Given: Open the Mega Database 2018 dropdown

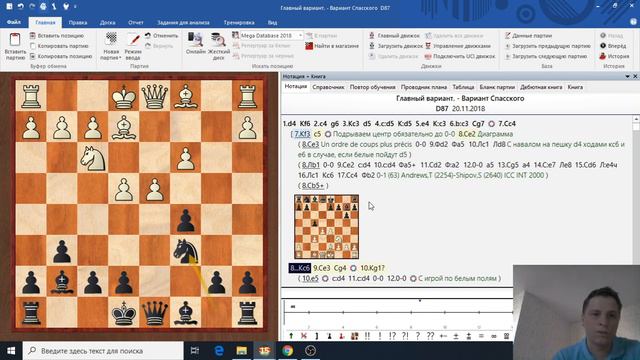Looking at the screenshot, I should 300,36.
